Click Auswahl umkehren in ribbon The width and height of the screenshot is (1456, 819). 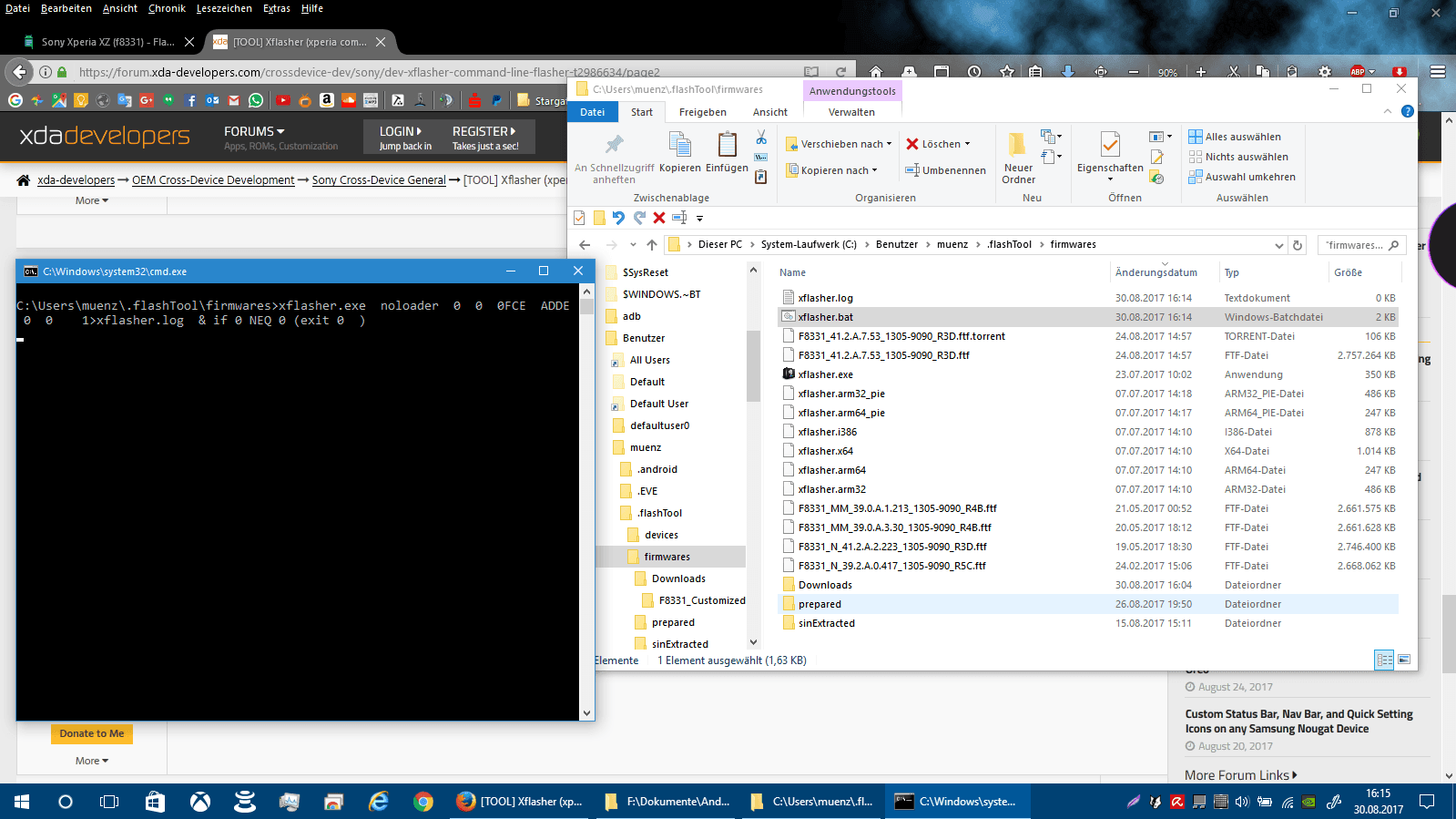[1242, 177]
